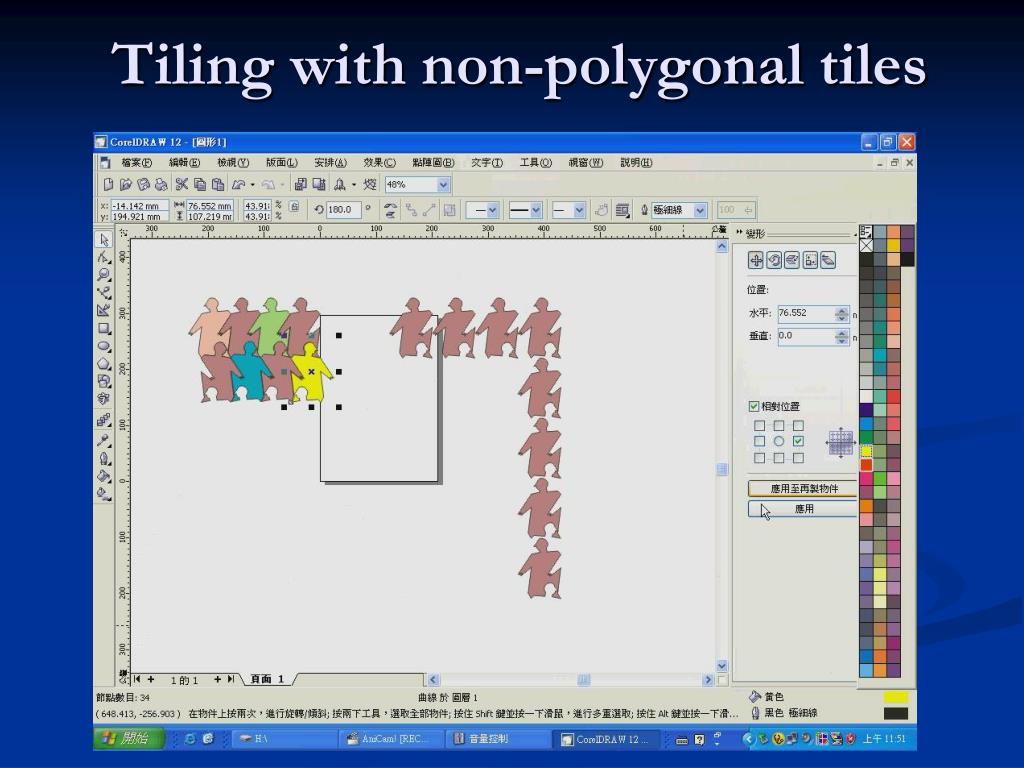Click the Open file icon
Image resolution: width=1024 pixels, height=768 pixels.
125,185
